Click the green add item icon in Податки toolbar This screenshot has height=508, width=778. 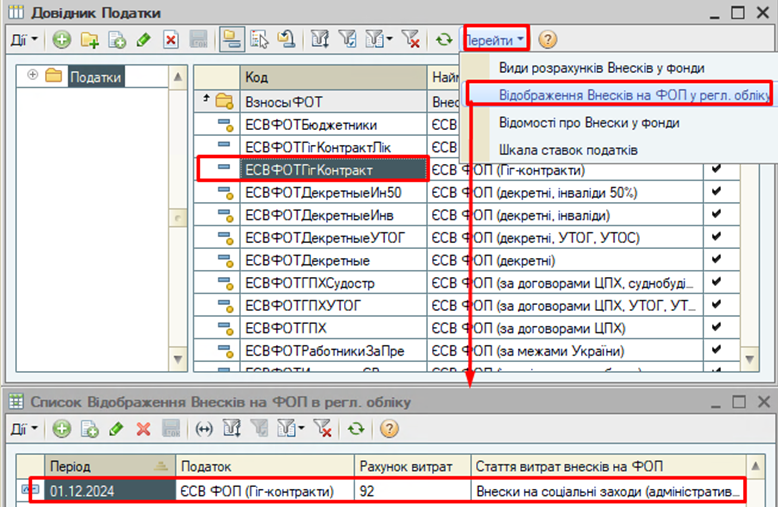62,41
